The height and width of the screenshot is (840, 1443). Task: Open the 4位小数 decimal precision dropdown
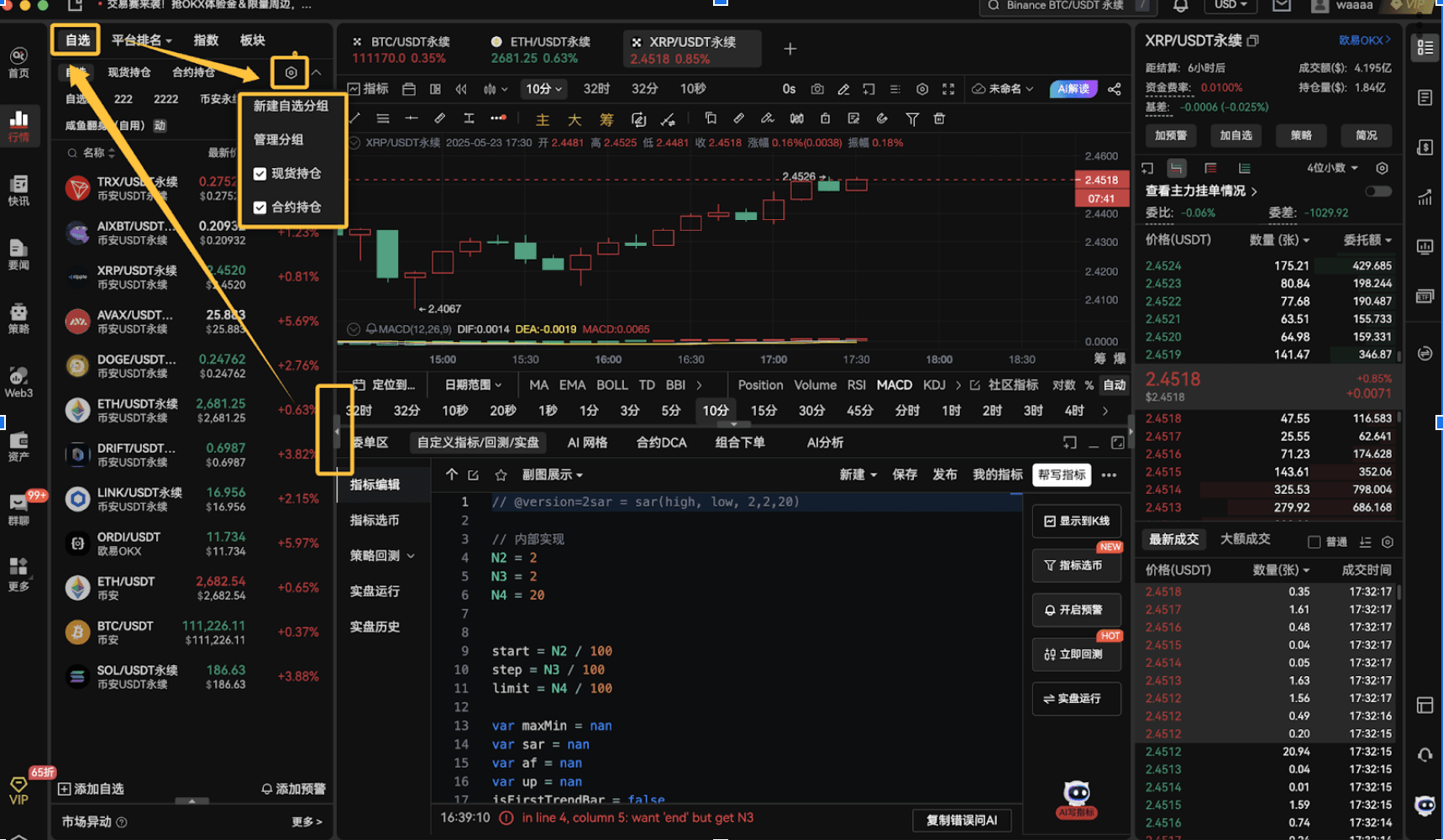pyautogui.click(x=1332, y=168)
